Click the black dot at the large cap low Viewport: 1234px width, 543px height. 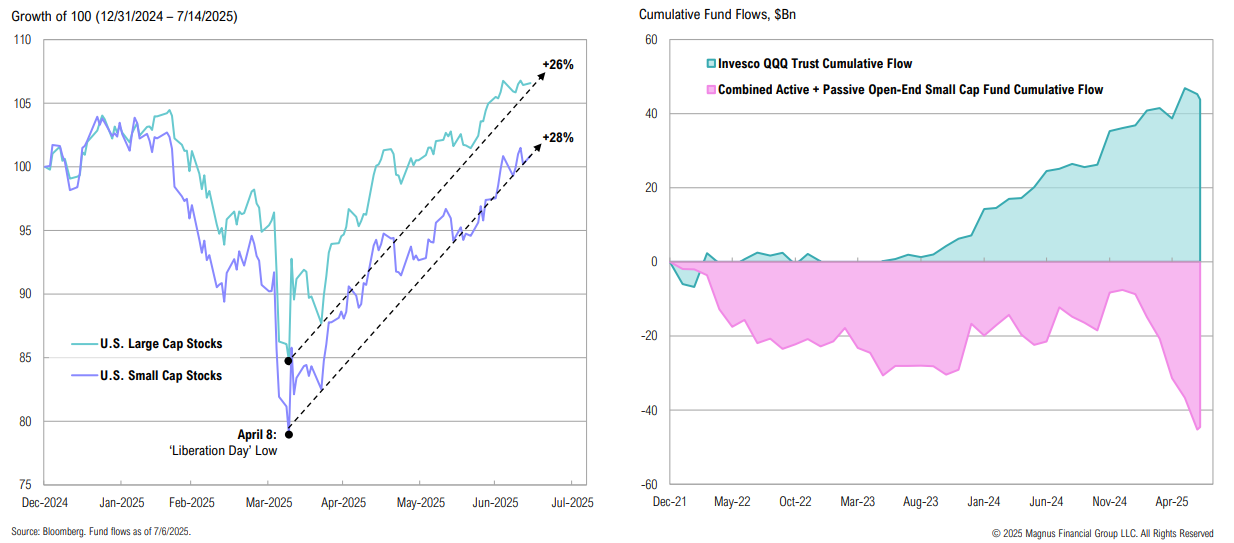(288, 360)
